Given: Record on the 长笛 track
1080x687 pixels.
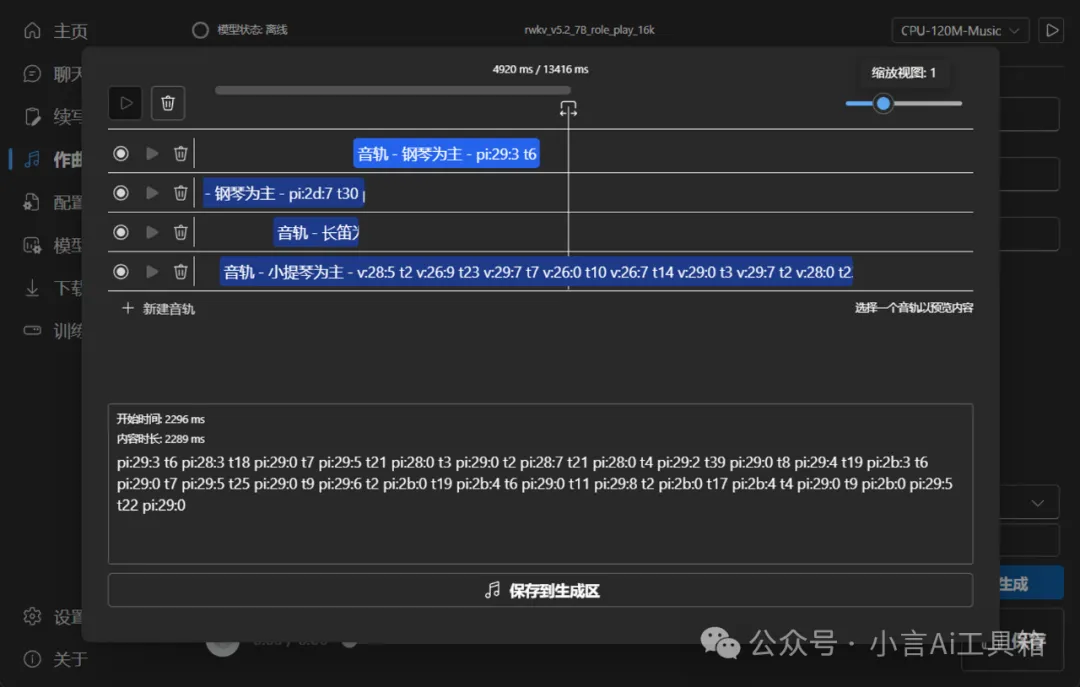Looking at the screenshot, I should (x=121, y=232).
